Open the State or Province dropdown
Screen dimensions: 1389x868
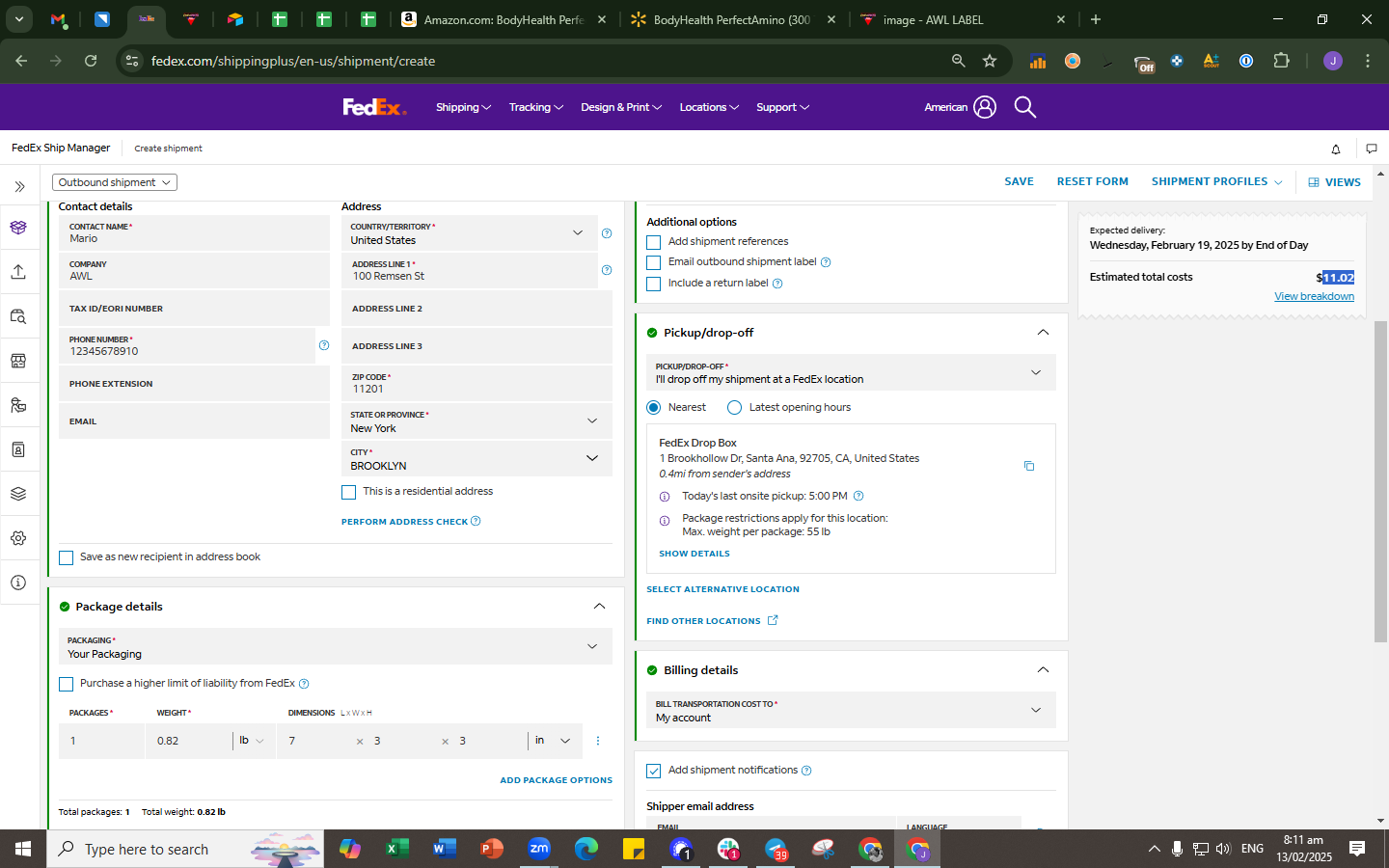tap(477, 420)
